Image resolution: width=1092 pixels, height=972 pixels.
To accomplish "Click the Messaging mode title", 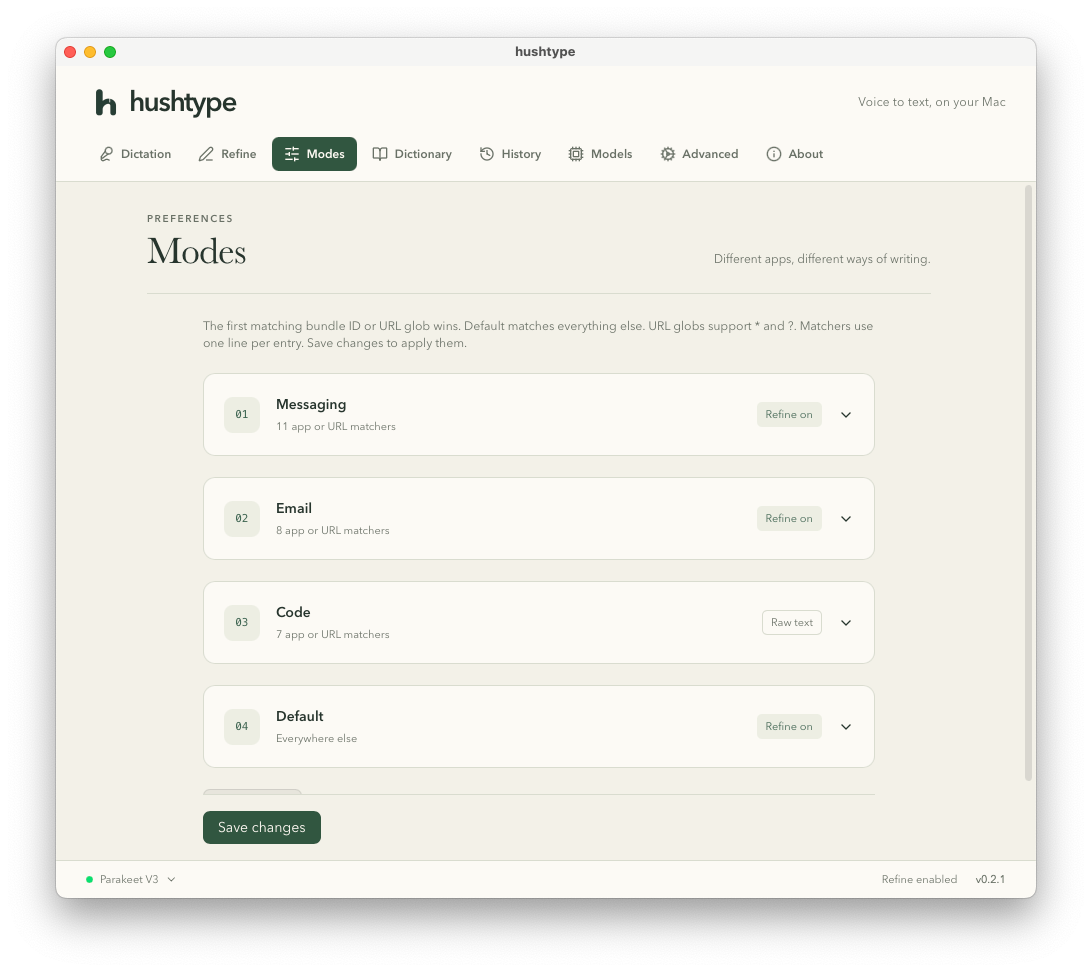I will coord(311,405).
